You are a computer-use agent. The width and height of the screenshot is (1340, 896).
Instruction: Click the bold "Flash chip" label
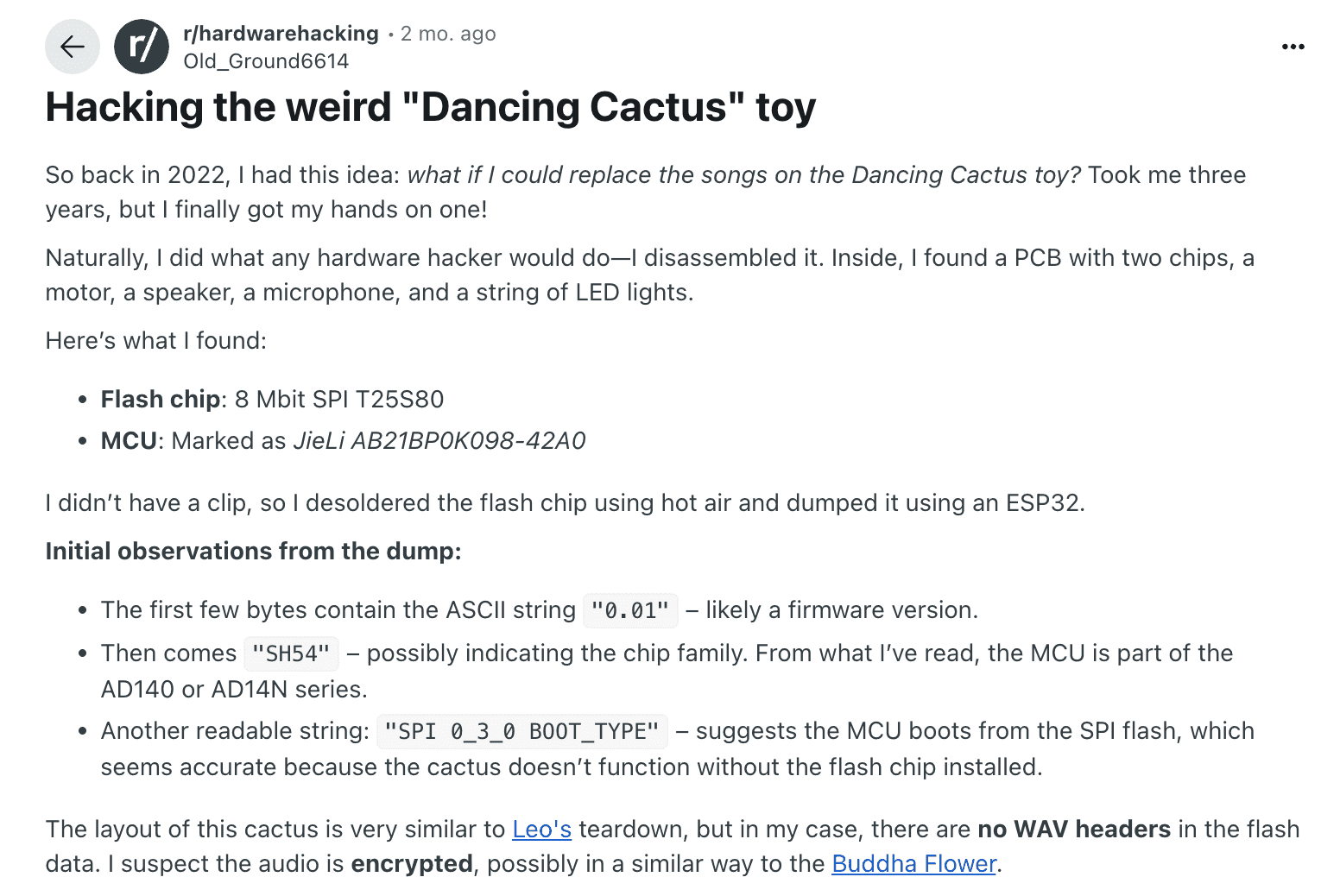(161, 400)
